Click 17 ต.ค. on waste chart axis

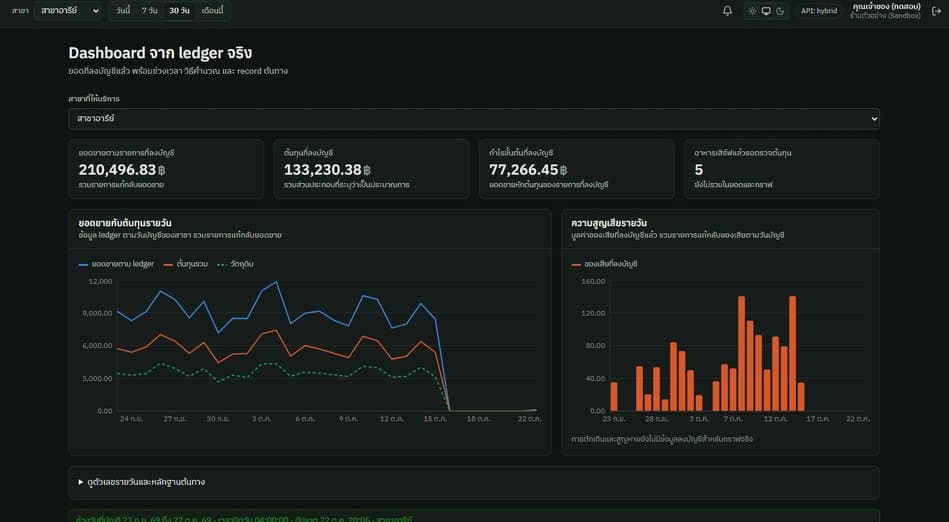pos(818,419)
